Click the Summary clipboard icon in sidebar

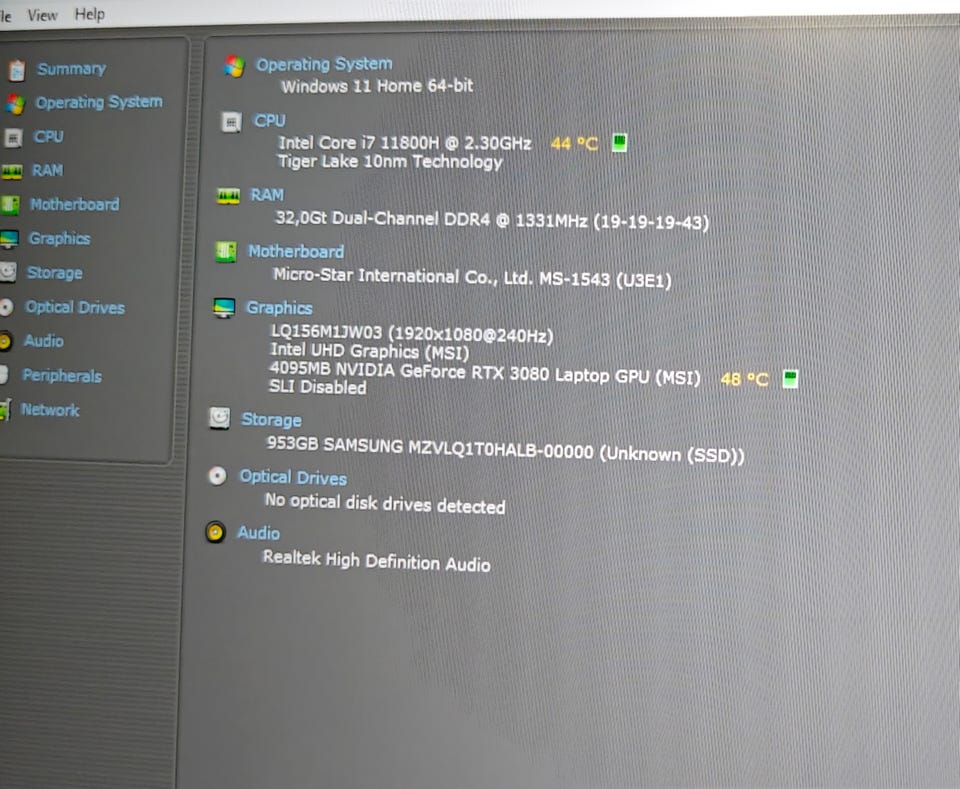17,71
